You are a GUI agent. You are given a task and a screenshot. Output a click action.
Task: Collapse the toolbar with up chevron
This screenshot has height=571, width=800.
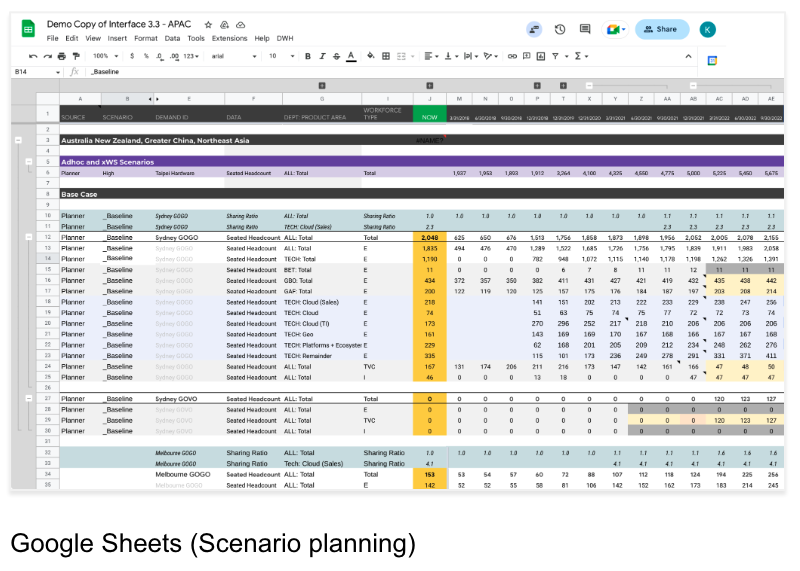[688, 56]
